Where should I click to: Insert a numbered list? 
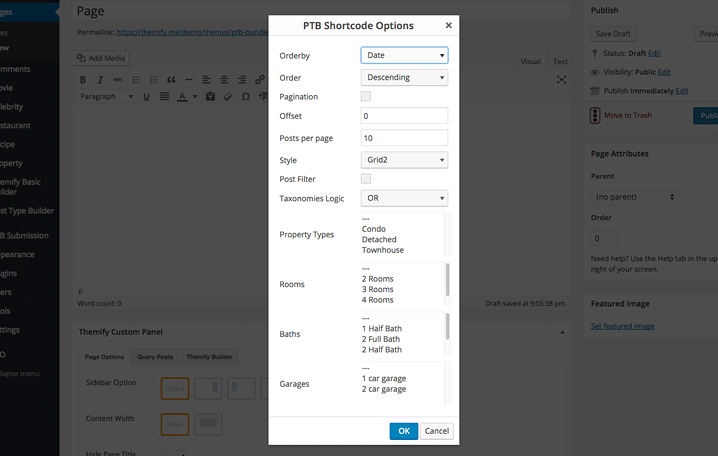pyautogui.click(x=153, y=80)
